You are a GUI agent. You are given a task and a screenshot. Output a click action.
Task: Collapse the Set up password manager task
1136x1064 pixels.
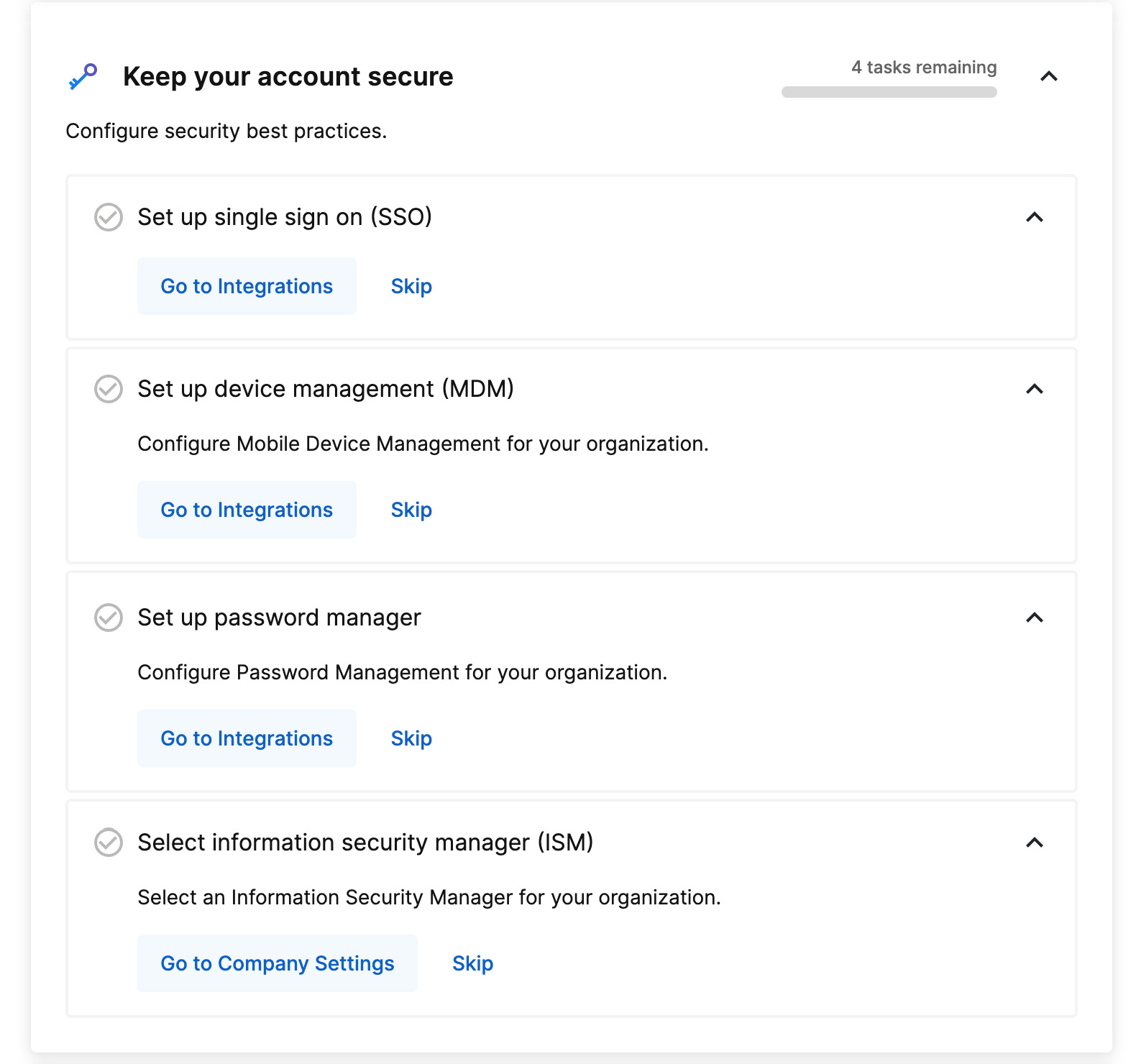(1035, 618)
